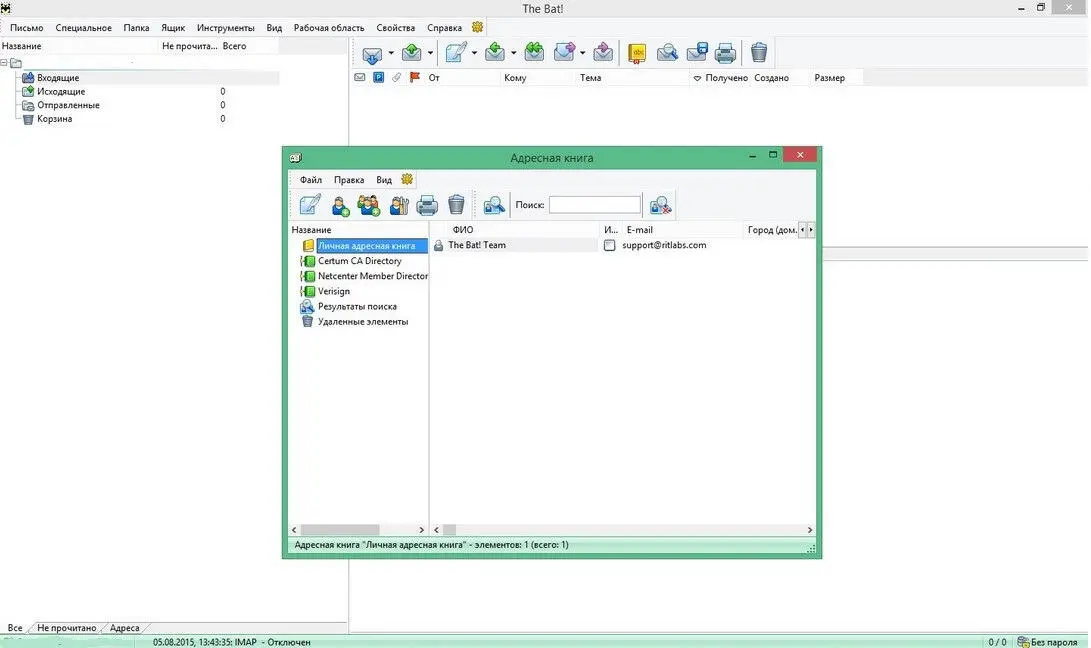Create a new message with the pen icon in main toolbar

coord(456,52)
